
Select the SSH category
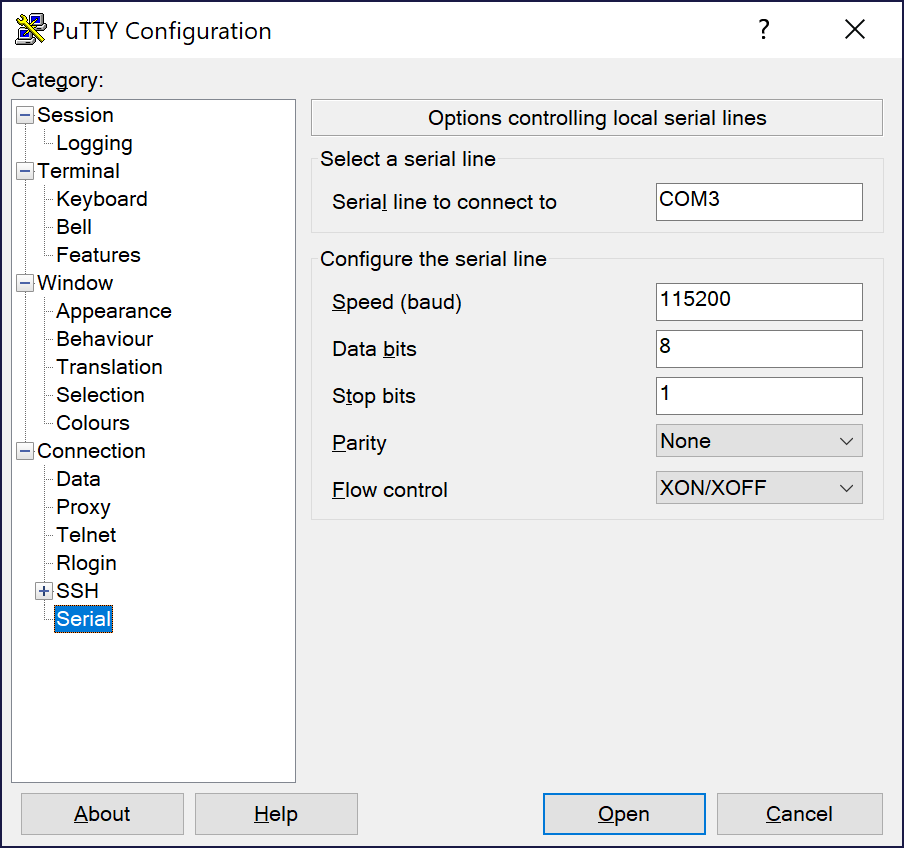pos(77,591)
